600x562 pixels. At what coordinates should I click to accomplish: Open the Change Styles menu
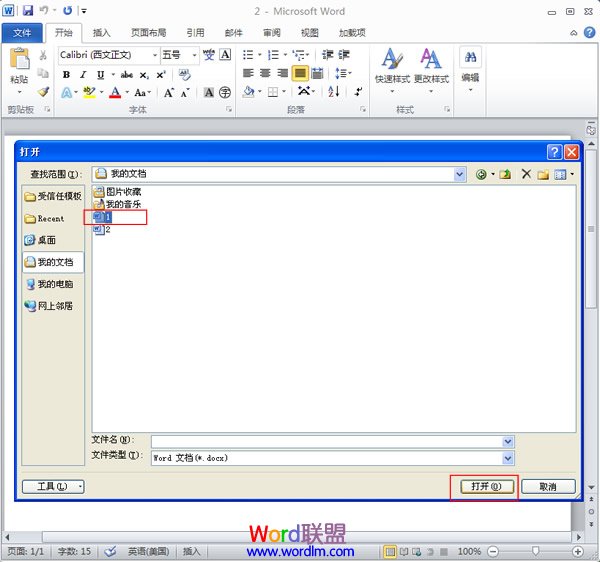click(431, 70)
